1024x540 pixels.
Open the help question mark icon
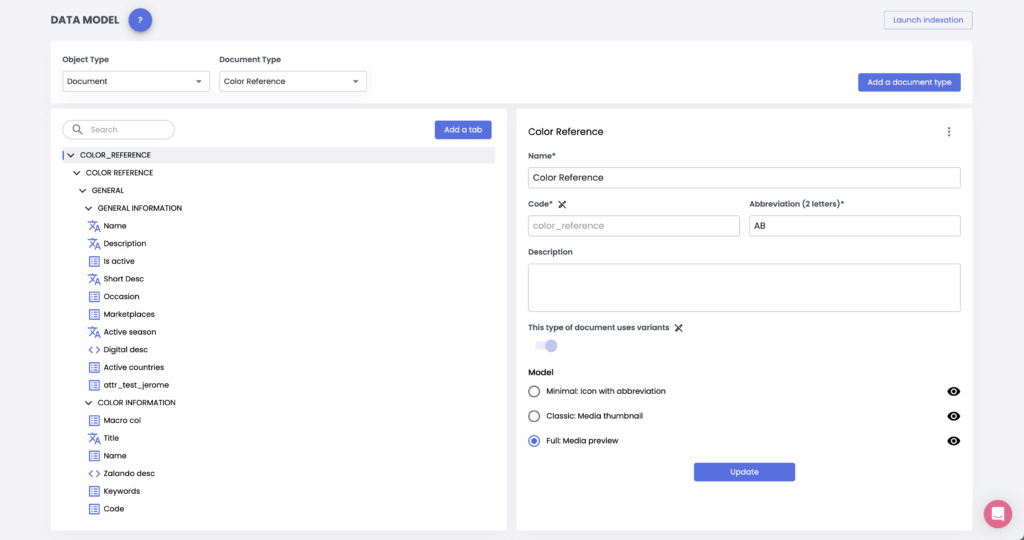pyautogui.click(x=140, y=20)
